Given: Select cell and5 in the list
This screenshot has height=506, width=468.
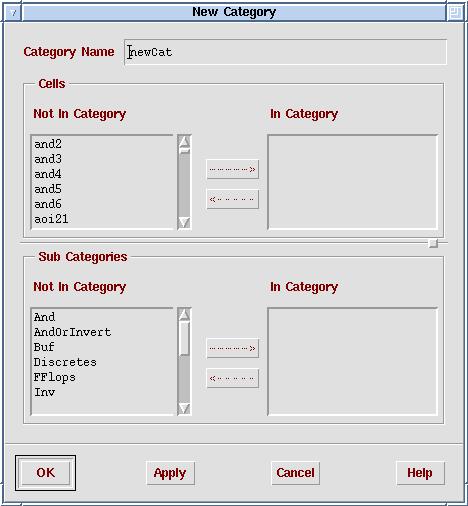Looking at the screenshot, I should point(48,189).
